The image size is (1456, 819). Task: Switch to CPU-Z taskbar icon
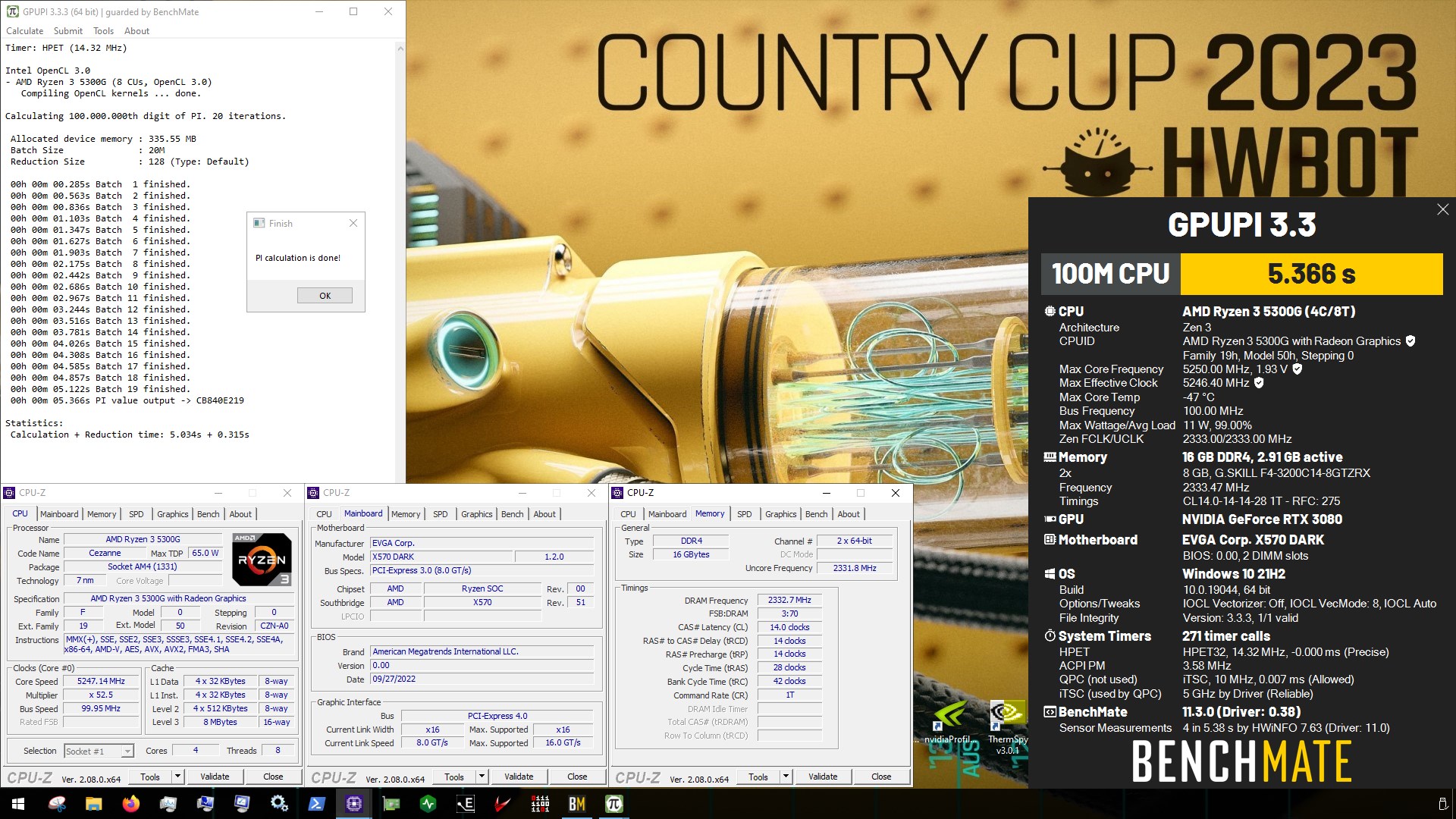point(354,804)
